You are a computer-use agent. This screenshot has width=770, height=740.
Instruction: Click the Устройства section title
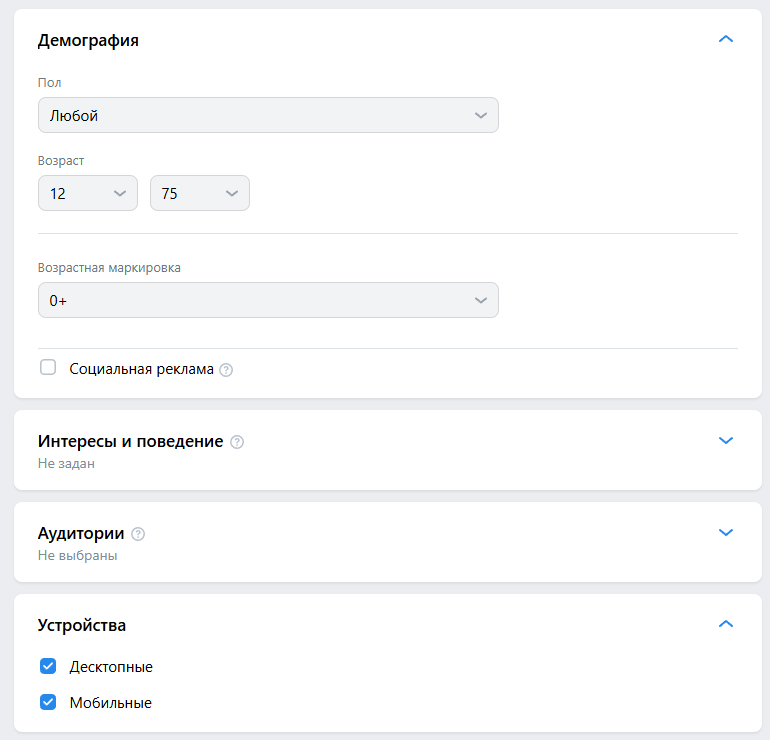point(82,625)
